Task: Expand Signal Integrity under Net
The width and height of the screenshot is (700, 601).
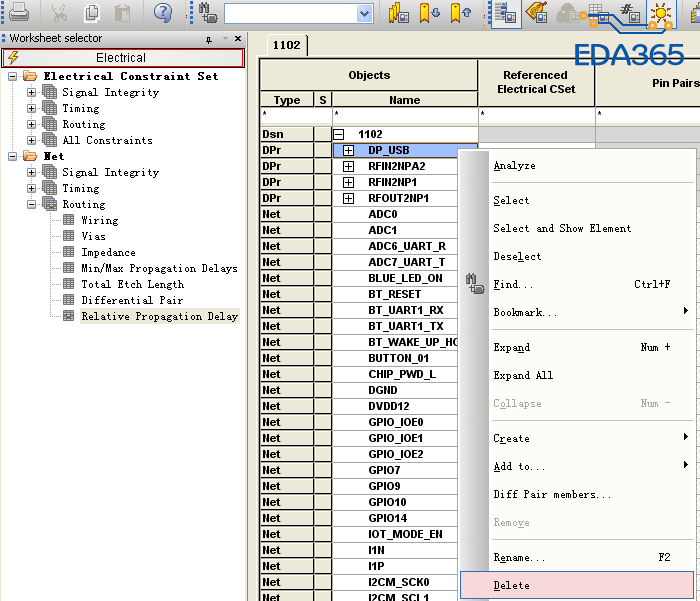Action: [31, 172]
